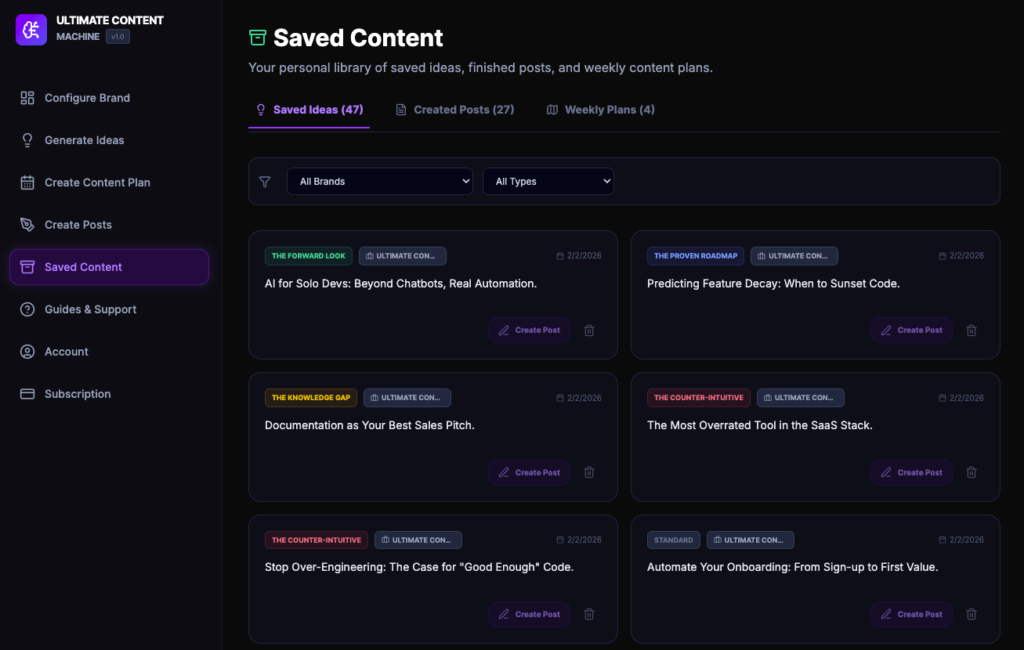The height and width of the screenshot is (650, 1024).
Task: Open the All Brands dropdown
Action: (x=380, y=182)
